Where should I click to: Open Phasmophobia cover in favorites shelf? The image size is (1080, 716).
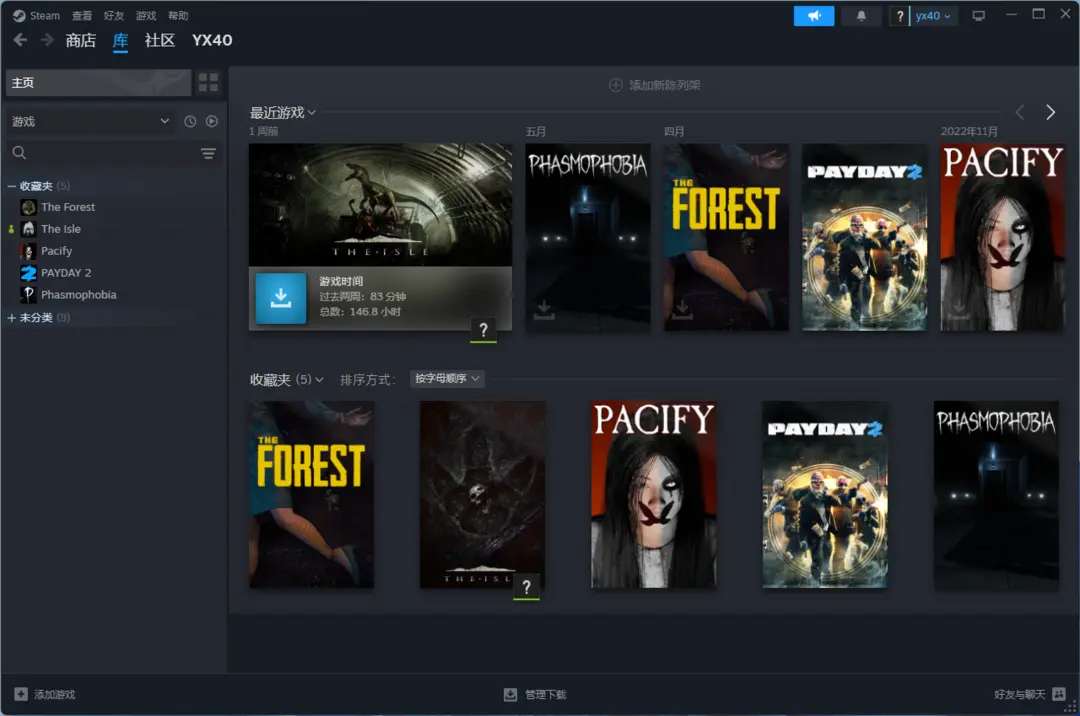[x=996, y=495]
